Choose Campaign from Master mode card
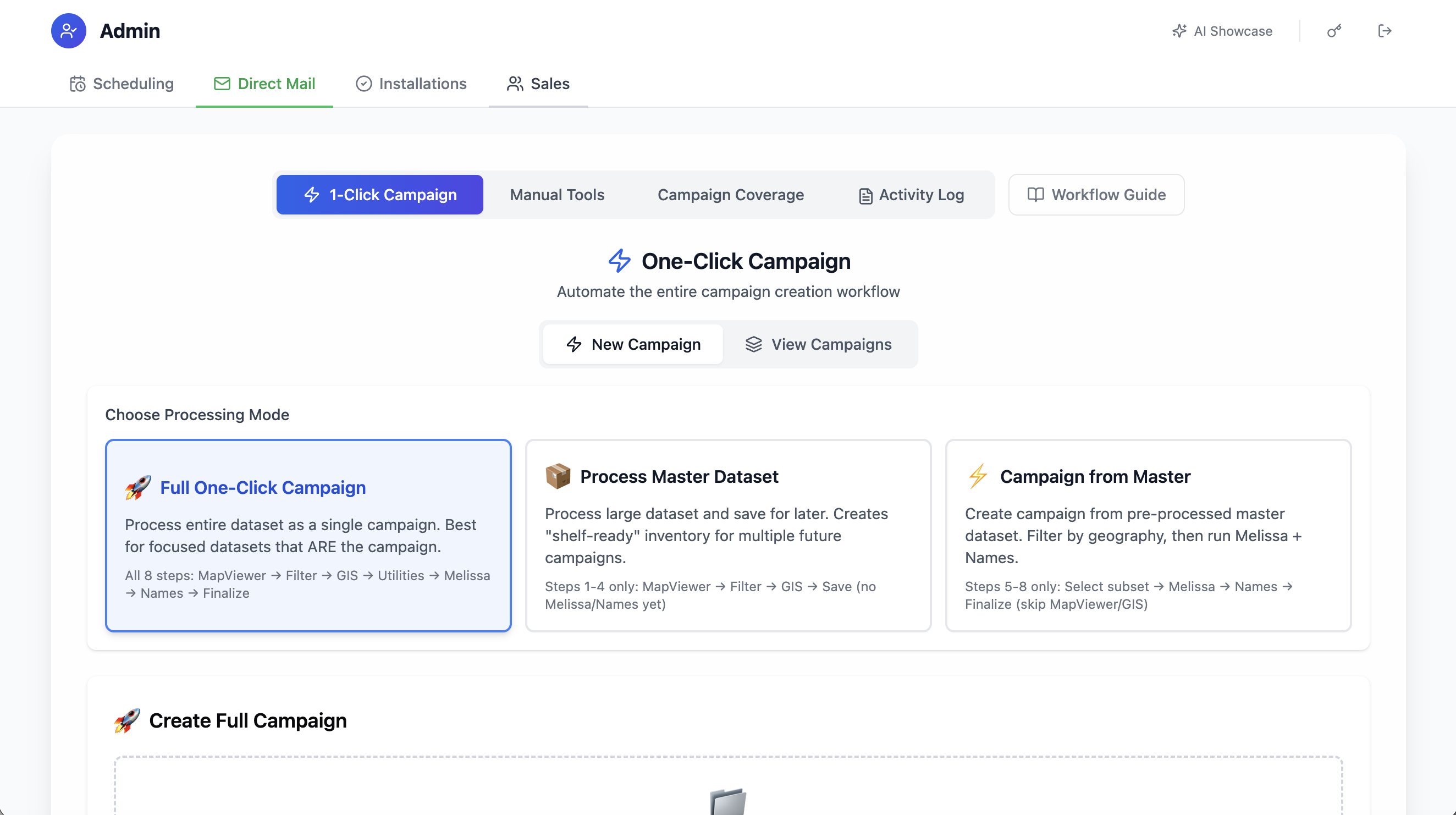 pos(1149,536)
